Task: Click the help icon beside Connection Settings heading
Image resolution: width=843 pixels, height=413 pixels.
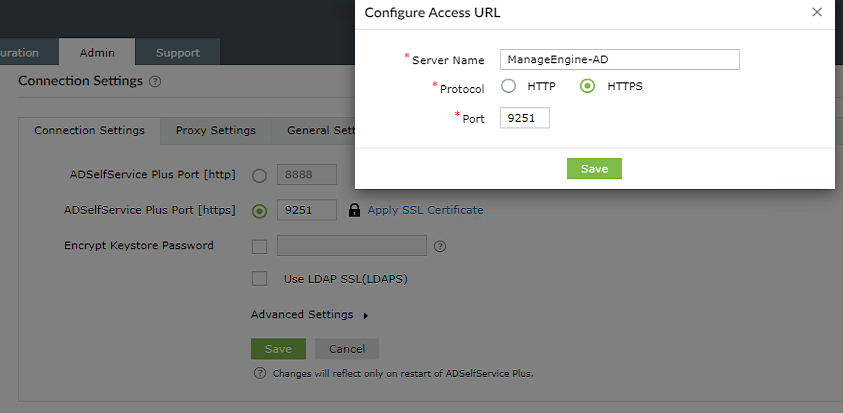Action: point(155,82)
